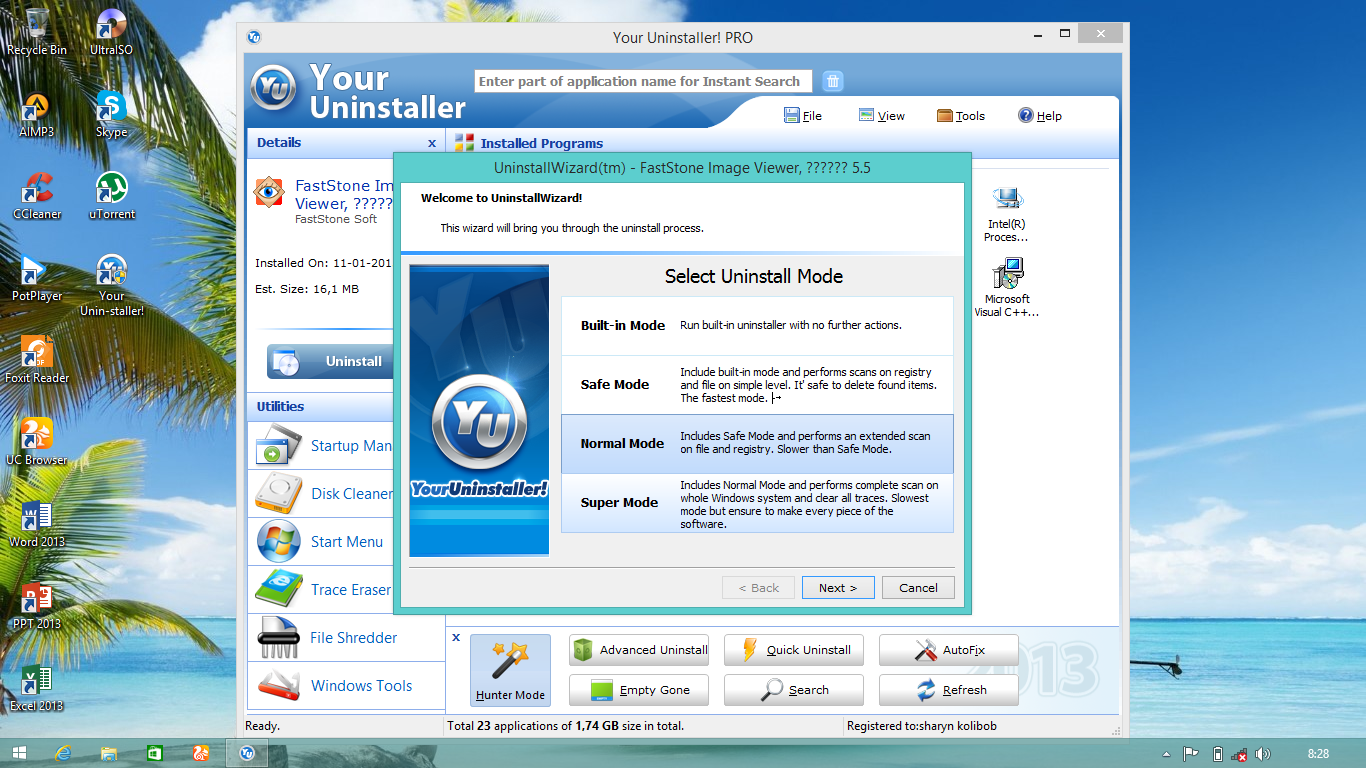1366x768 pixels.
Task: Open PotPlayer desktop shortcut
Action: (37, 278)
